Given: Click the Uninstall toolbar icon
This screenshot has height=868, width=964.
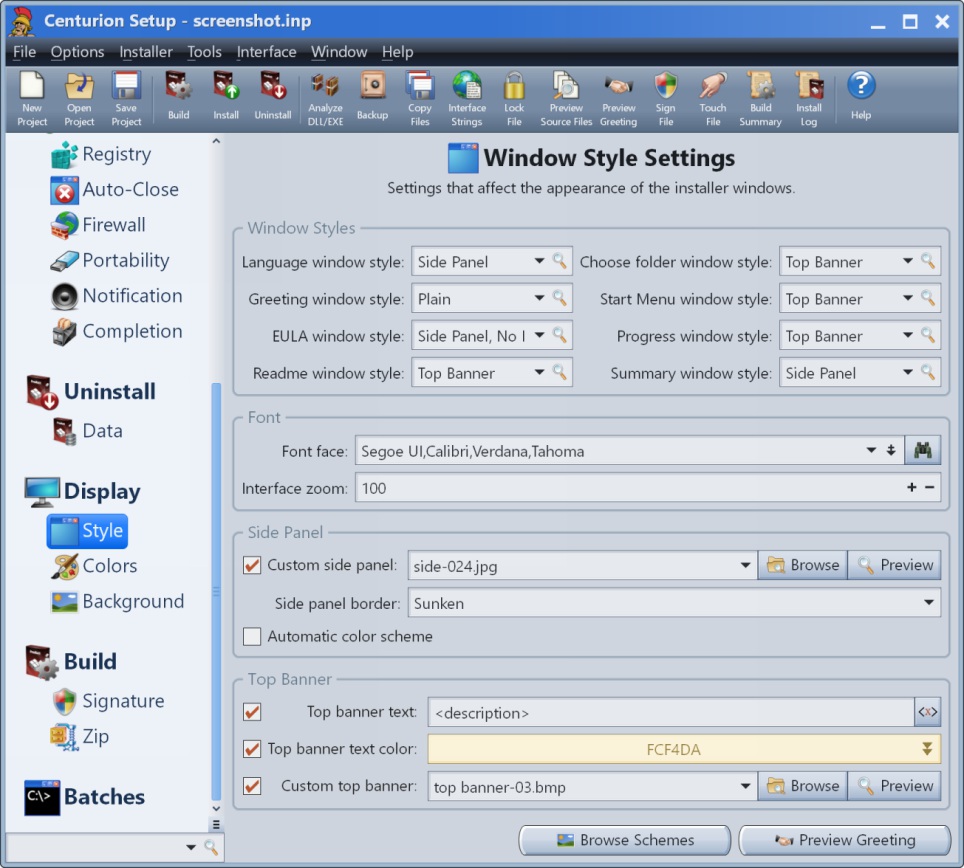Looking at the screenshot, I should 273,96.
